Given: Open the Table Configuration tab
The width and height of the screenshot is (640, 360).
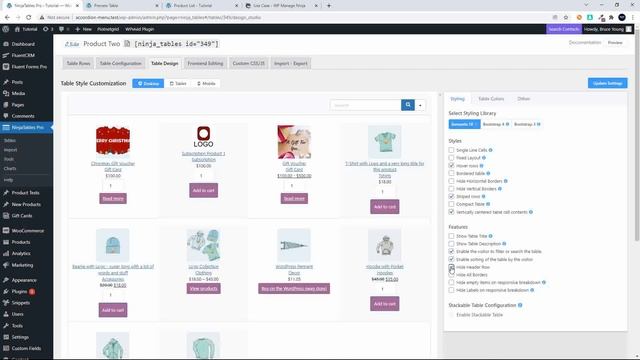Looking at the screenshot, I should 120,63.
